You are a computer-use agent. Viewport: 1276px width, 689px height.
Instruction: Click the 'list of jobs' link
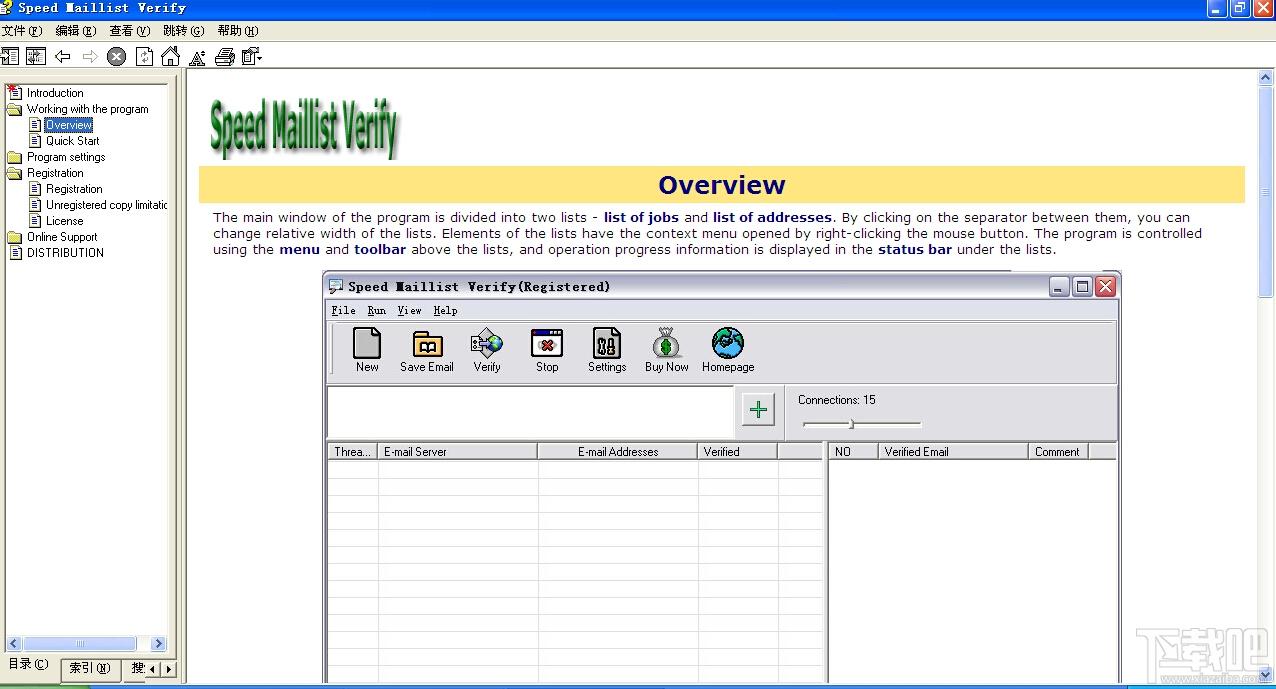pyautogui.click(x=641, y=217)
